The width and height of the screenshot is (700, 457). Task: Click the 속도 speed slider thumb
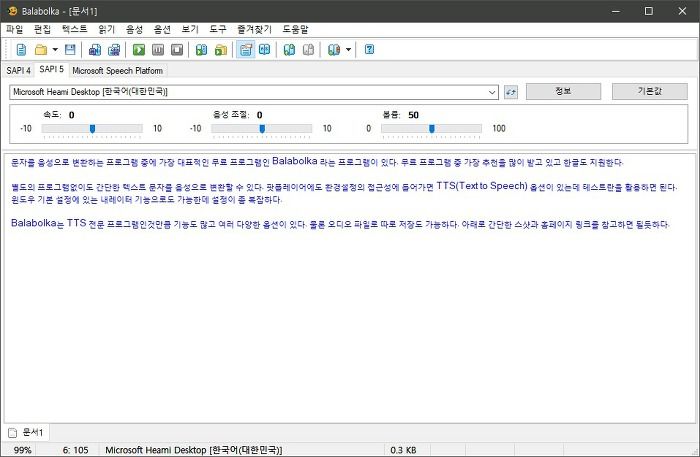(x=92, y=129)
